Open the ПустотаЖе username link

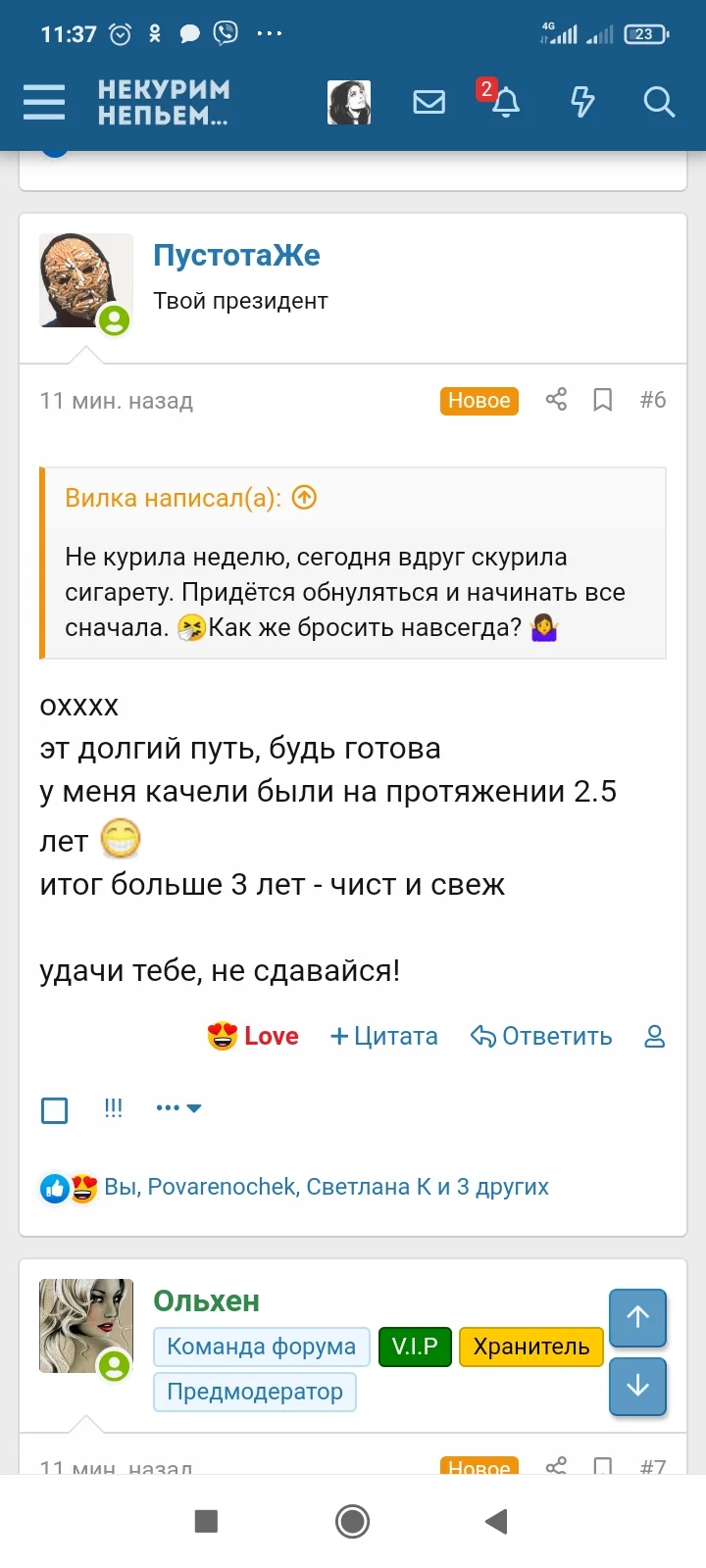click(x=237, y=255)
